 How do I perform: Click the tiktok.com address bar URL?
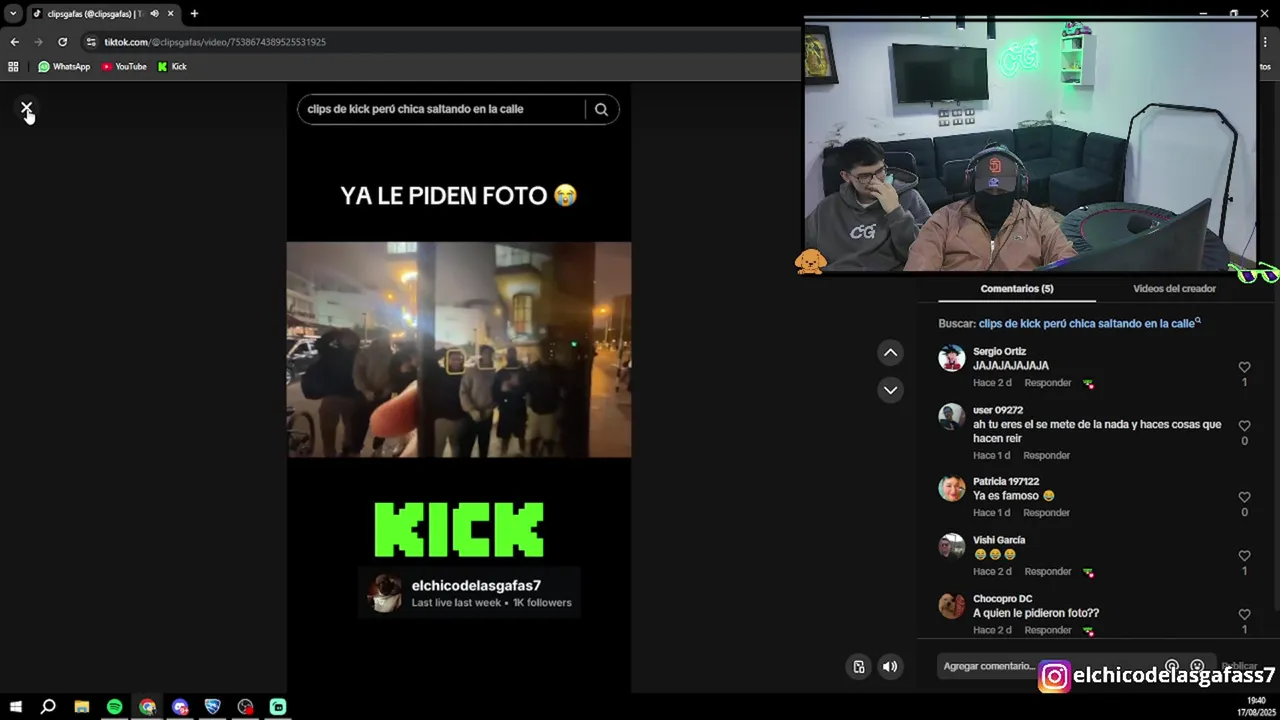(x=215, y=42)
